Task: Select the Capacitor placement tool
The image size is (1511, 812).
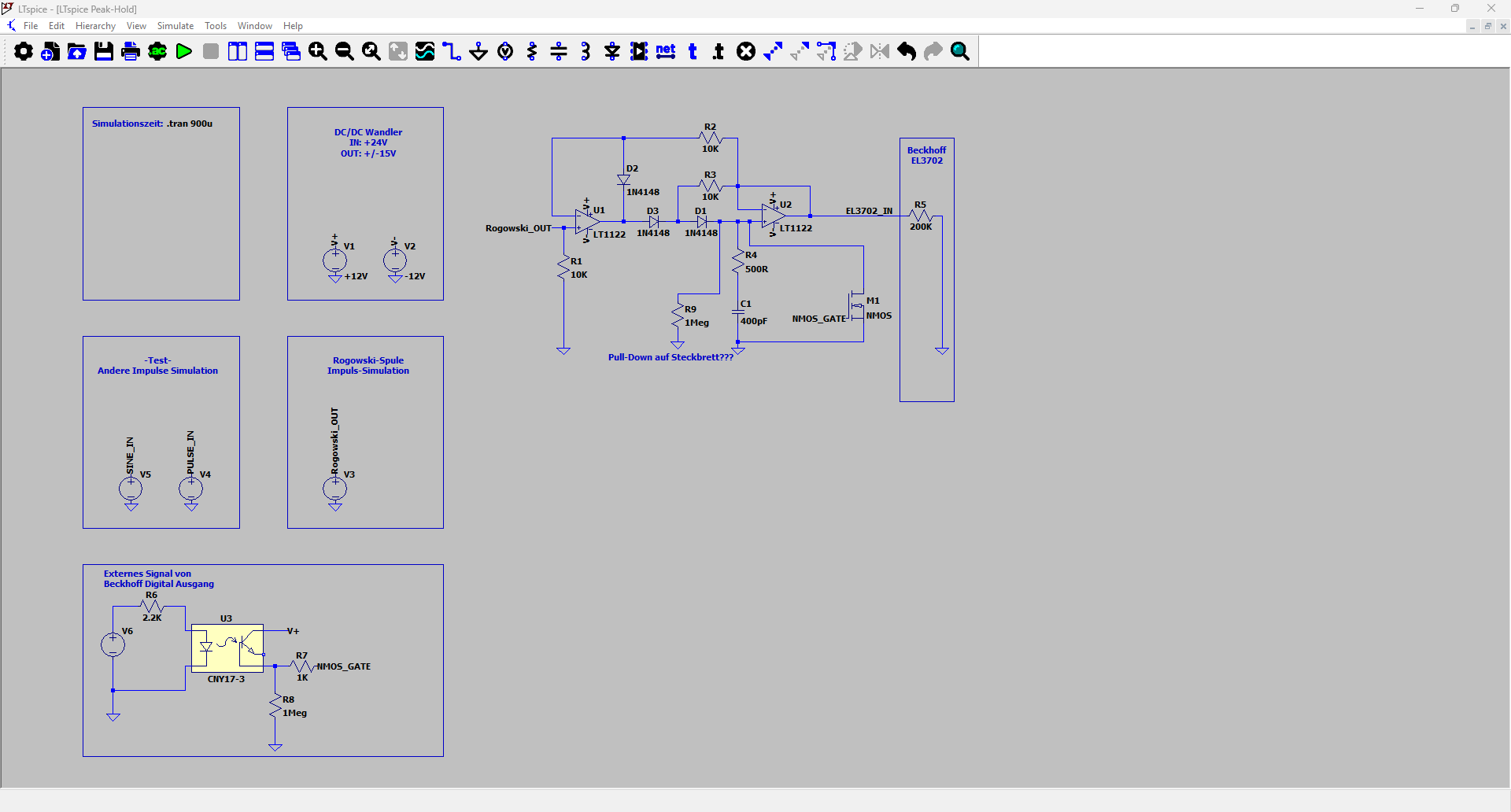Action: click(x=559, y=52)
